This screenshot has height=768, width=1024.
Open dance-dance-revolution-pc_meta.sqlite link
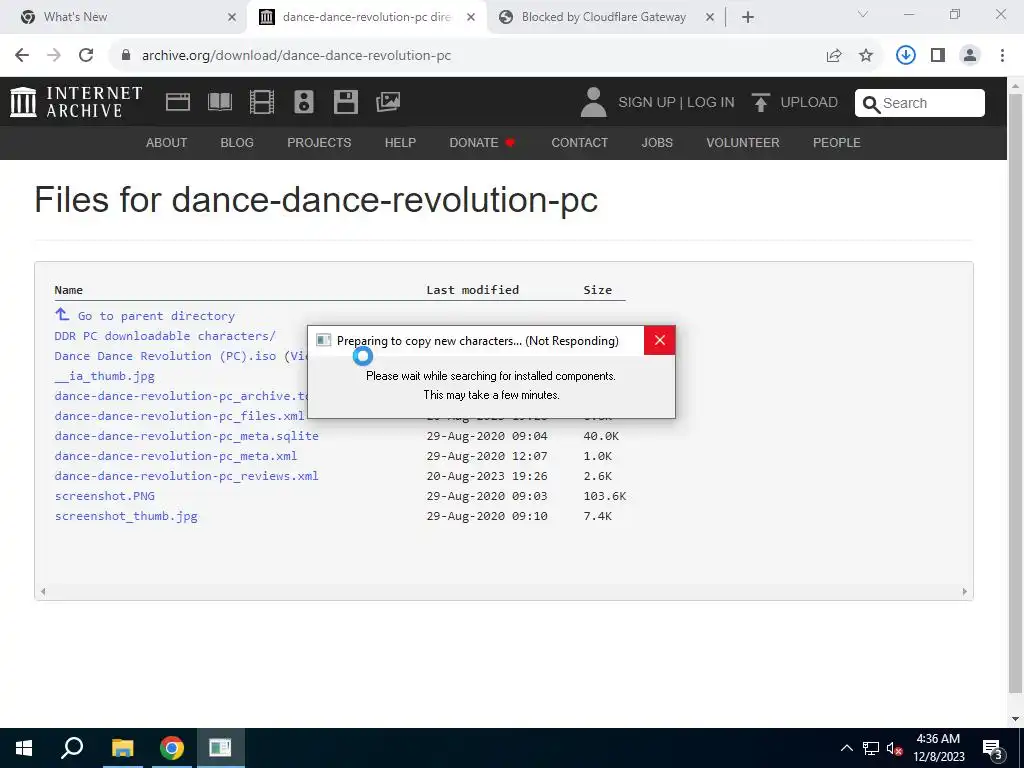[186, 436]
